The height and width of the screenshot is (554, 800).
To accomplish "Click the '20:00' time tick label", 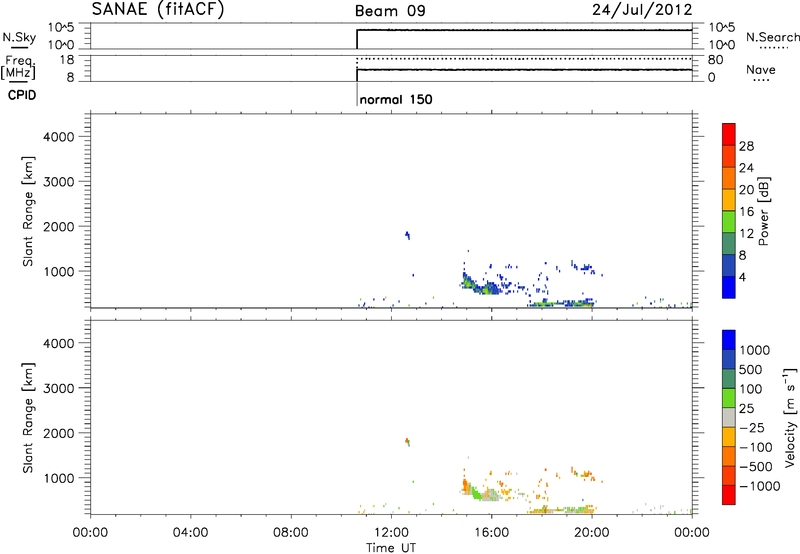I will click(x=591, y=533).
